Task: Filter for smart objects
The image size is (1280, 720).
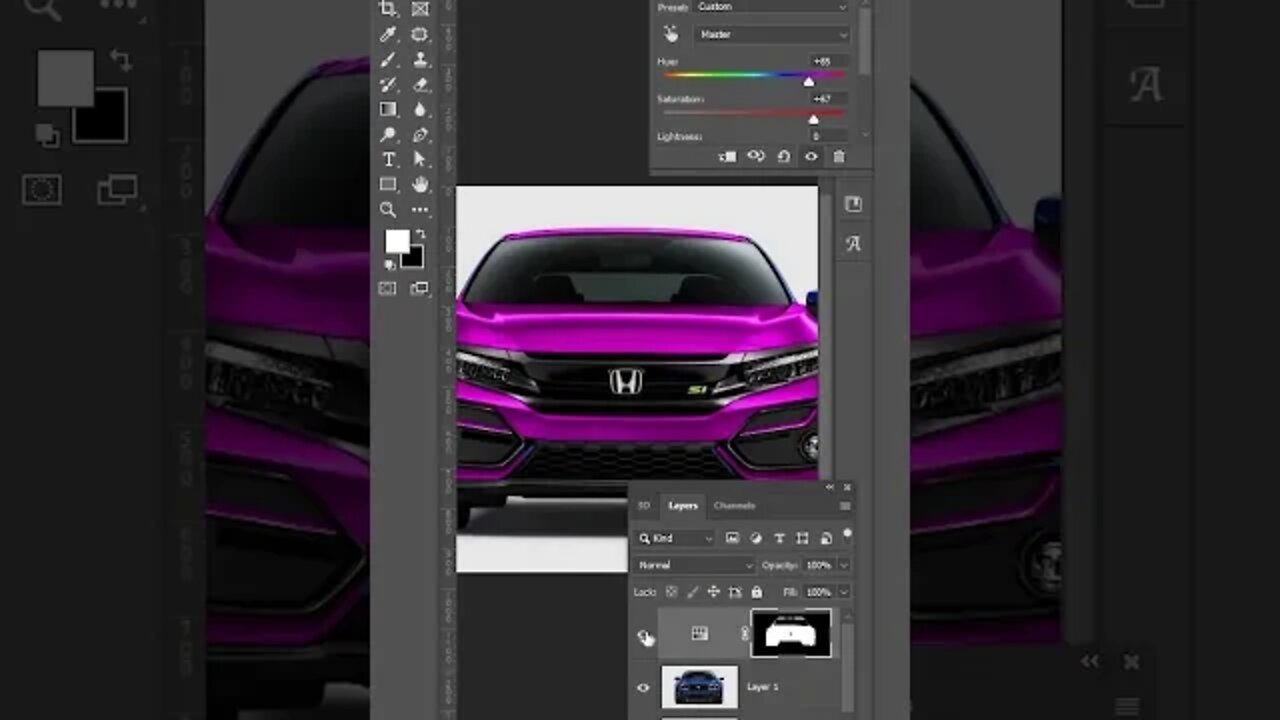Action: click(x=825, y=538)
